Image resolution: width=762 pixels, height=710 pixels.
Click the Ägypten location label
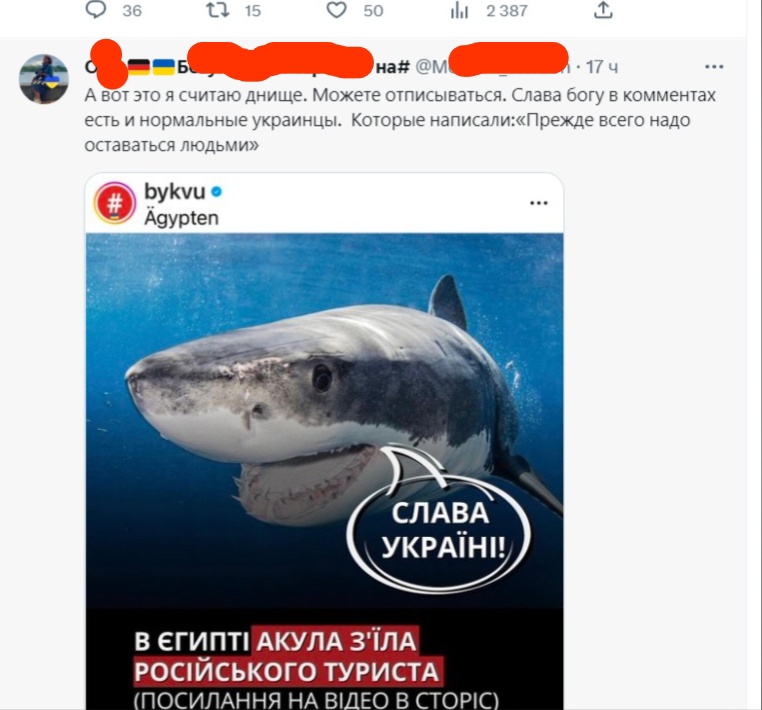pyautogui.click(x=181, y=218)
